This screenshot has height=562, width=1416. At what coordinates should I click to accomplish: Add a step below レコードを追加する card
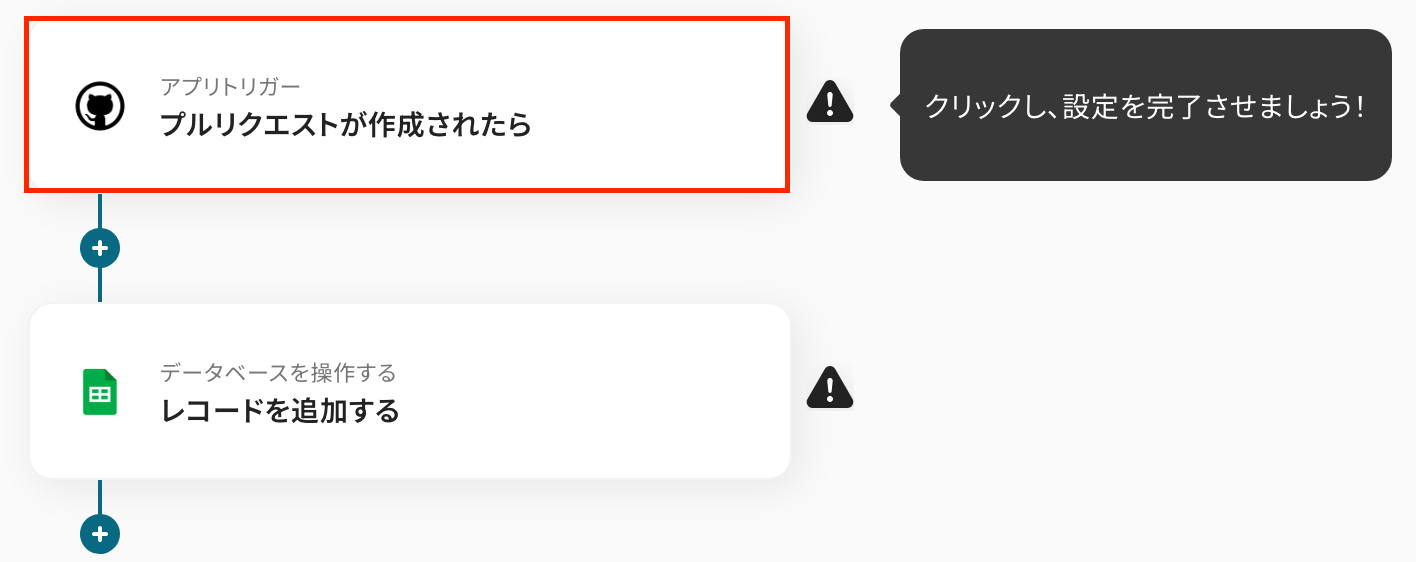point(100,533)
